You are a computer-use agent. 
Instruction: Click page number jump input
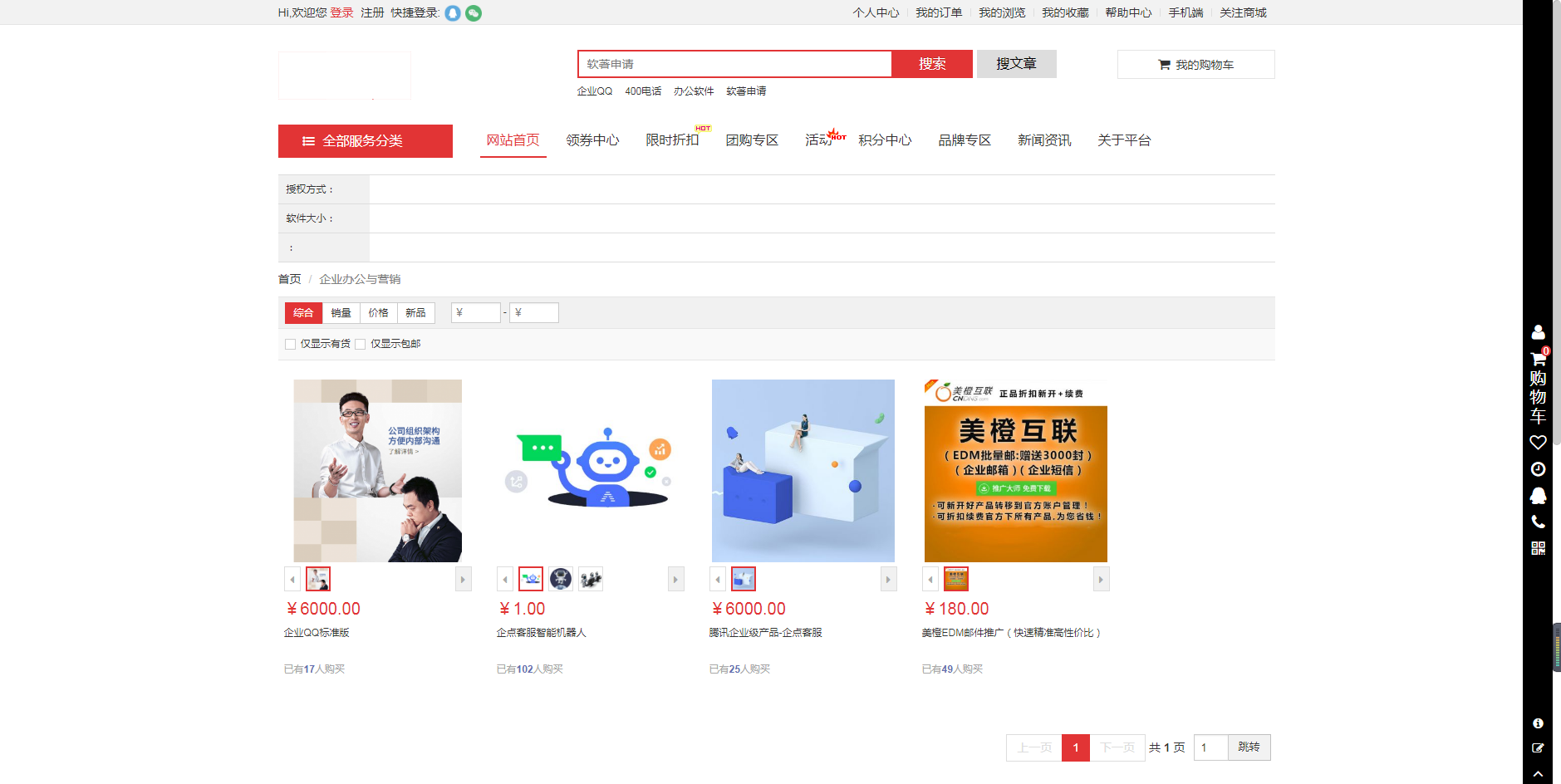point(1211,747)
